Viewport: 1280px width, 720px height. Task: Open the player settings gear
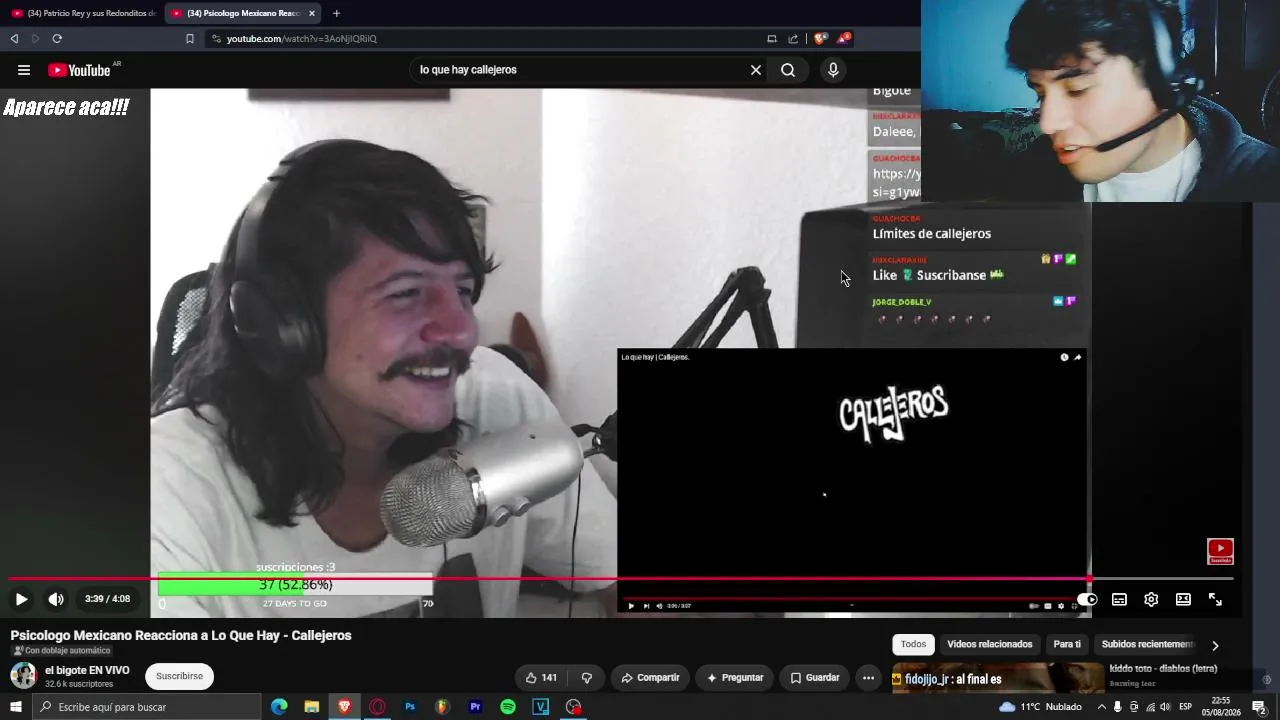[x=1151, y=599]
